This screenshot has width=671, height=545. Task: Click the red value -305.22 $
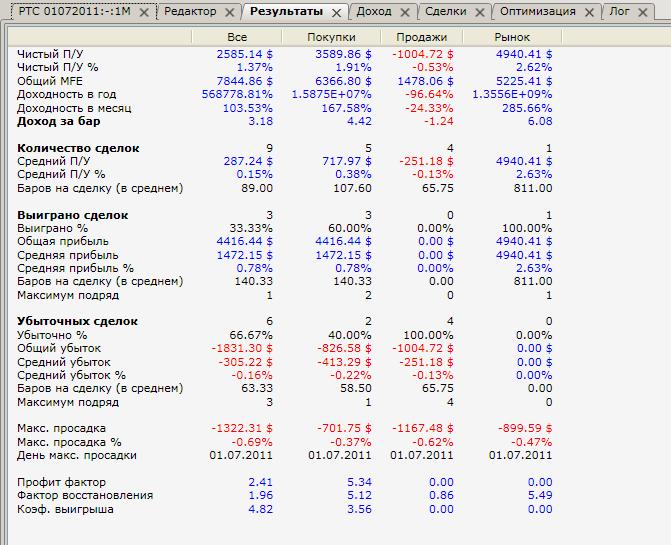pyautogui.click(x=245, y=362)
